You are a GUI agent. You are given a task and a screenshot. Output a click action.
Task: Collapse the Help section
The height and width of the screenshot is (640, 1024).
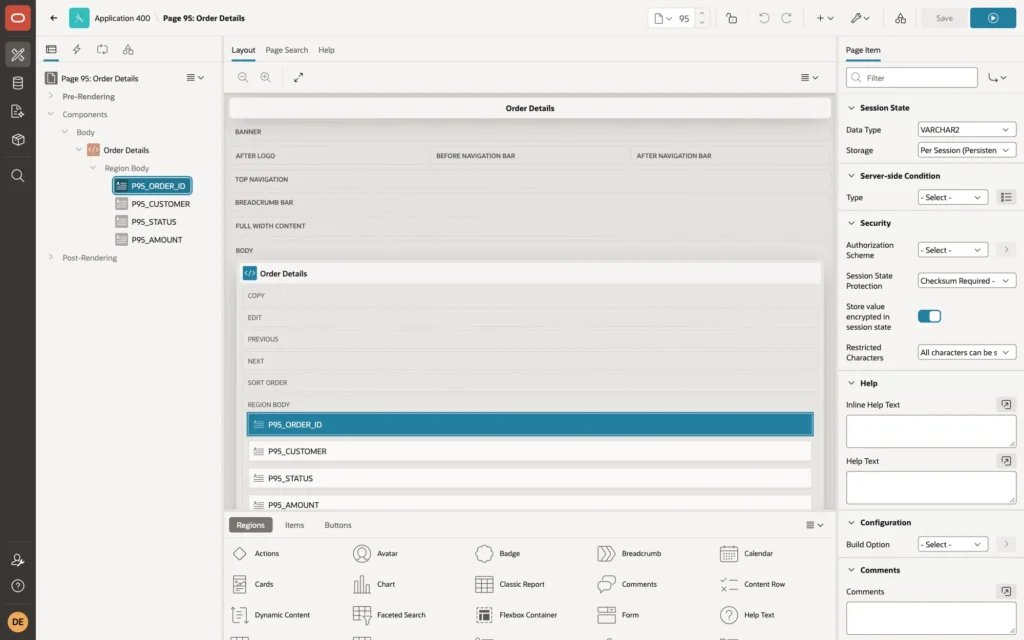(851, 383)
